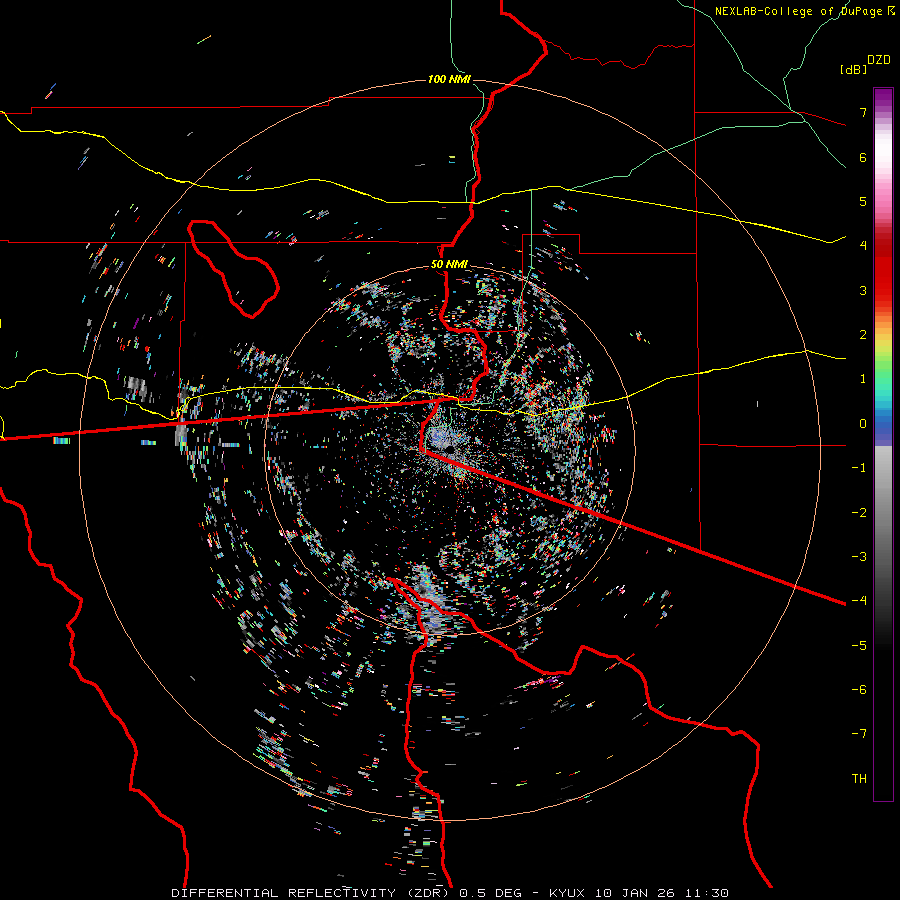This screenshot has width=900, height=900.
Task: Click the 100 NMI range ring label
Action: (x=449, y=79)
